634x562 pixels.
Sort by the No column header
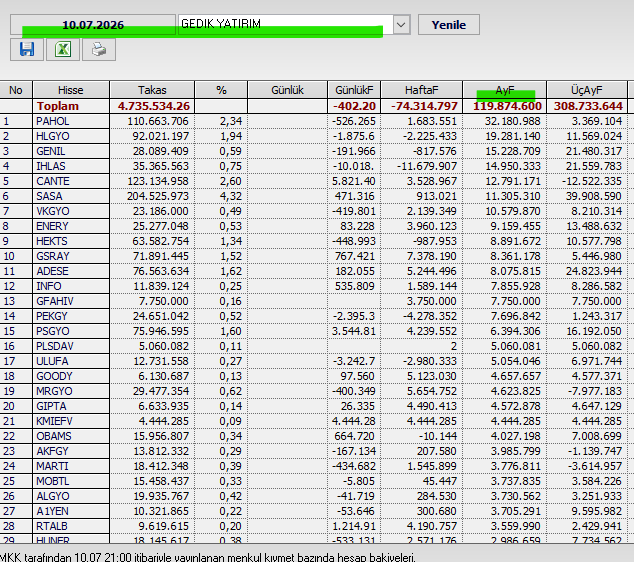[x=16, y=90]
